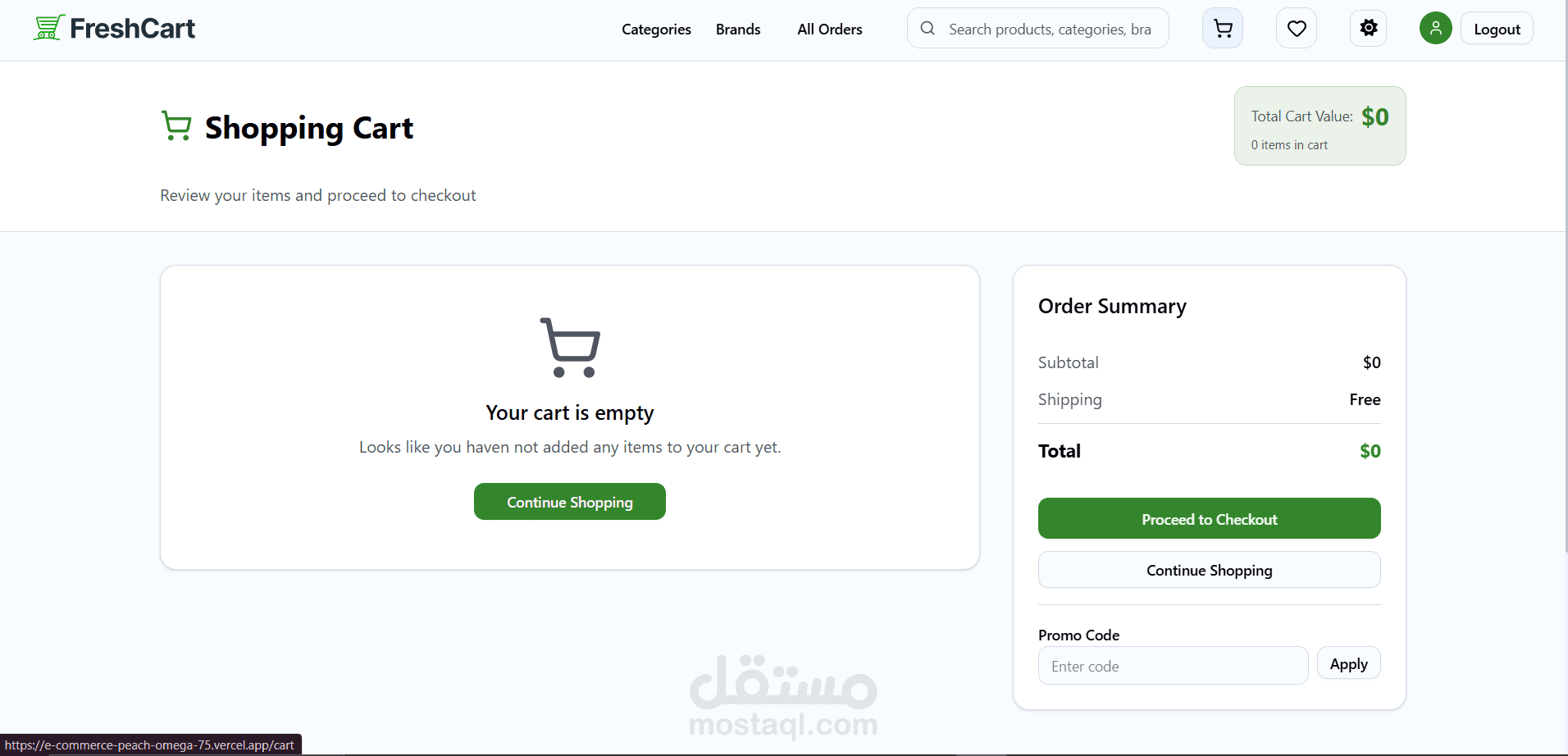
Task: Click the search magnifier icon
Action: point(928,29)
